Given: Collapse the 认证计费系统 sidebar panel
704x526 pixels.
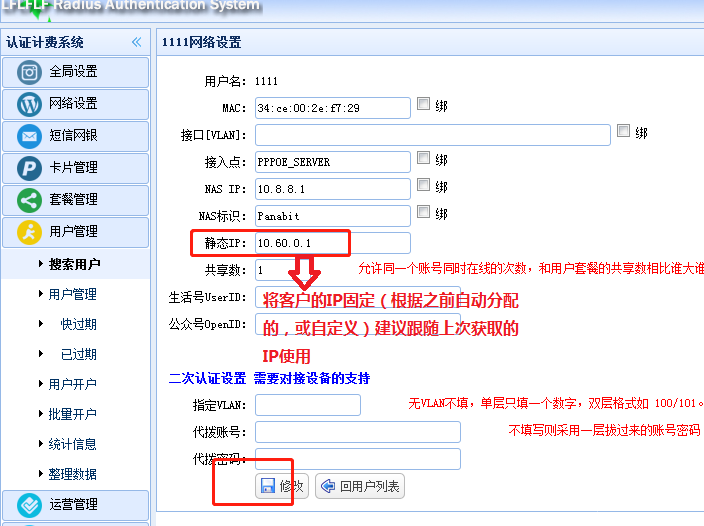Looking at the screenshot, I should click(x=136, y=42).
